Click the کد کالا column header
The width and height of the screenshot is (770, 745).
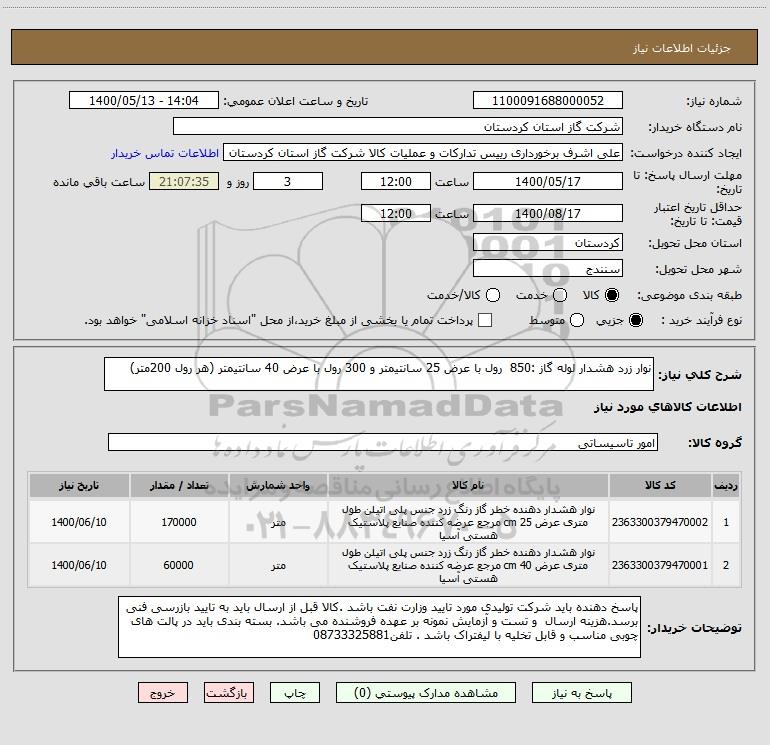coord(660,486)
